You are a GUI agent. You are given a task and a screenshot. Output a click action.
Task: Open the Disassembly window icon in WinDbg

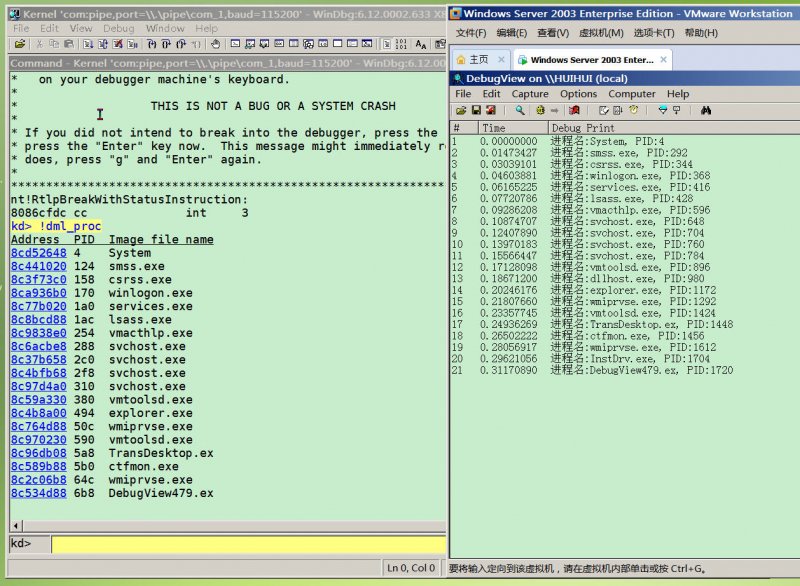[323, 44]
